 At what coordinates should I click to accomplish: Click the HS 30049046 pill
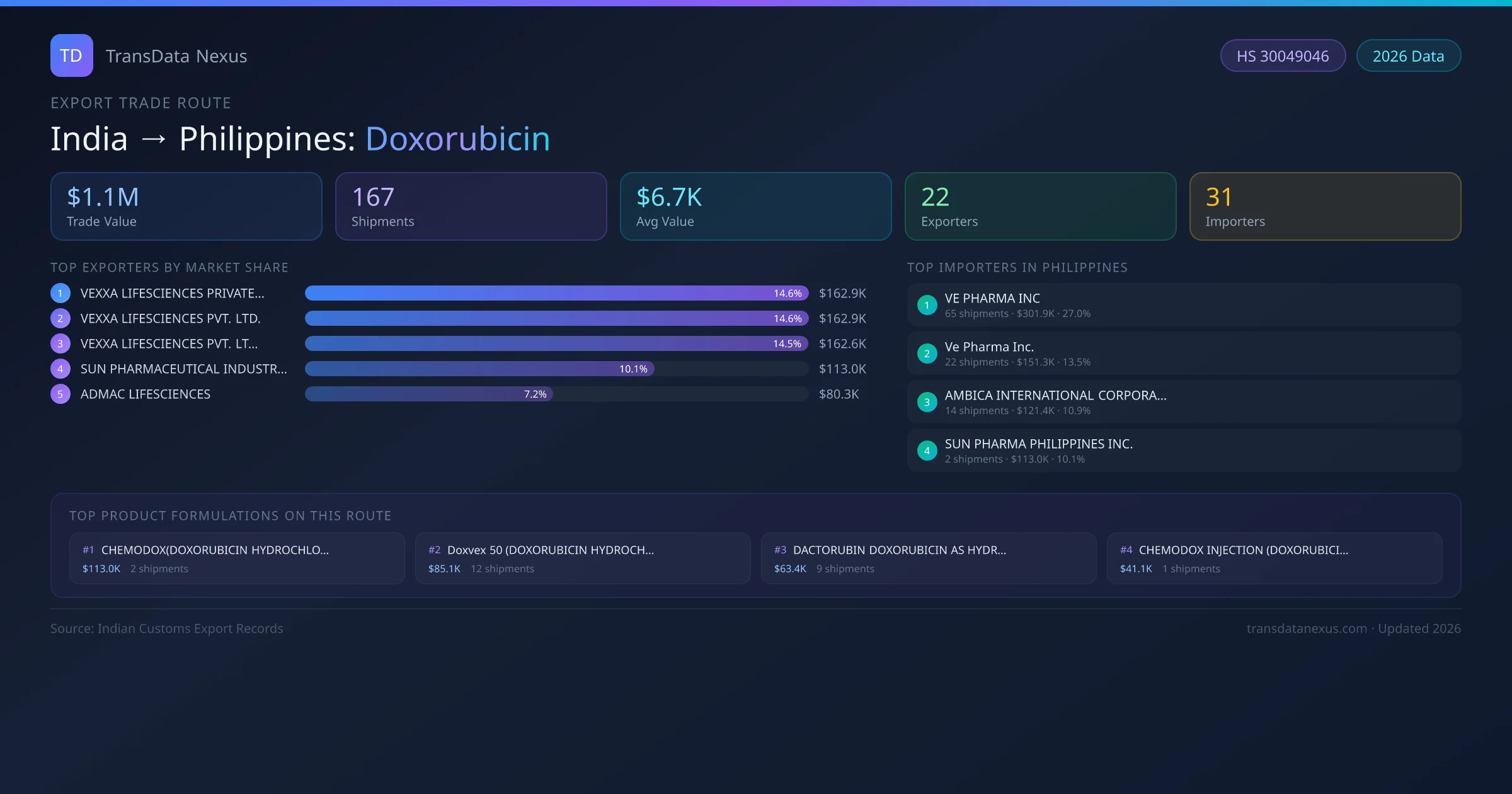coord(1283,56)
